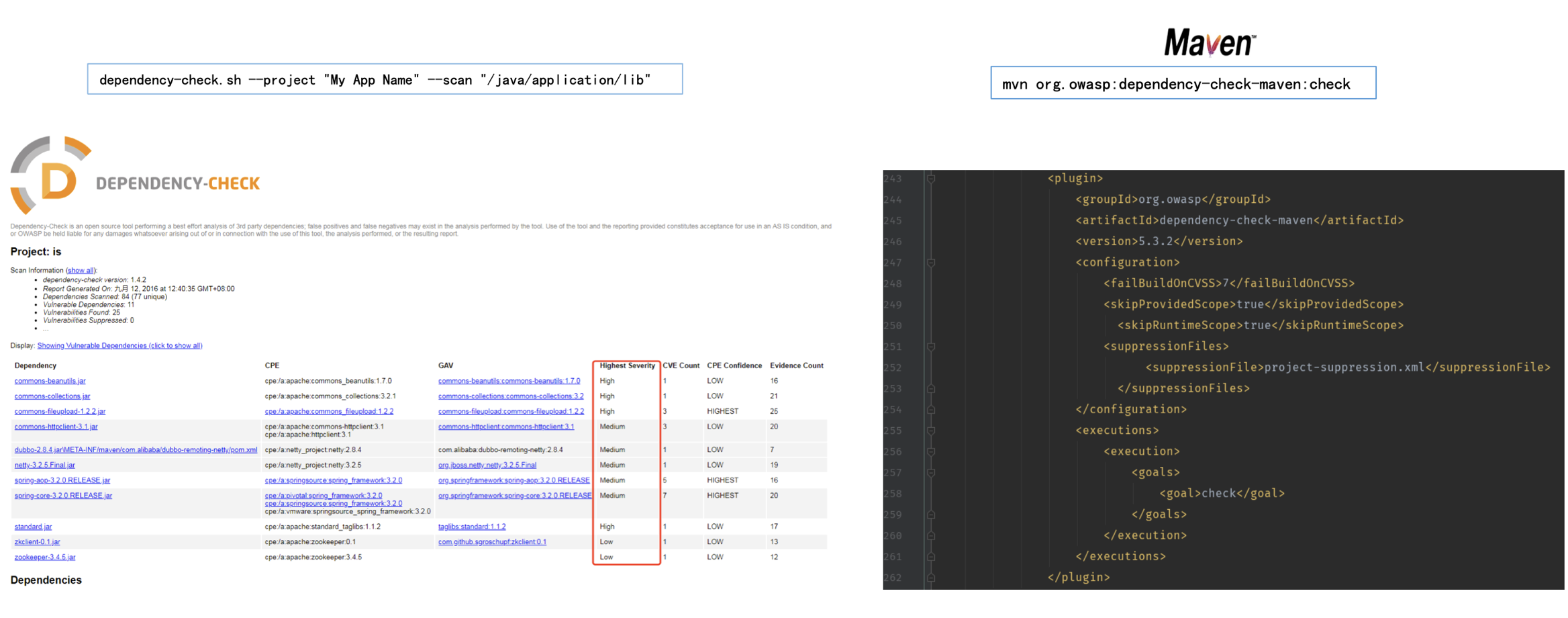This screenshot has height=618, width=1568.
Task: Open the spring-aop-3.2.0.RELEASE.jar dependency link
Action: (62, 481)
